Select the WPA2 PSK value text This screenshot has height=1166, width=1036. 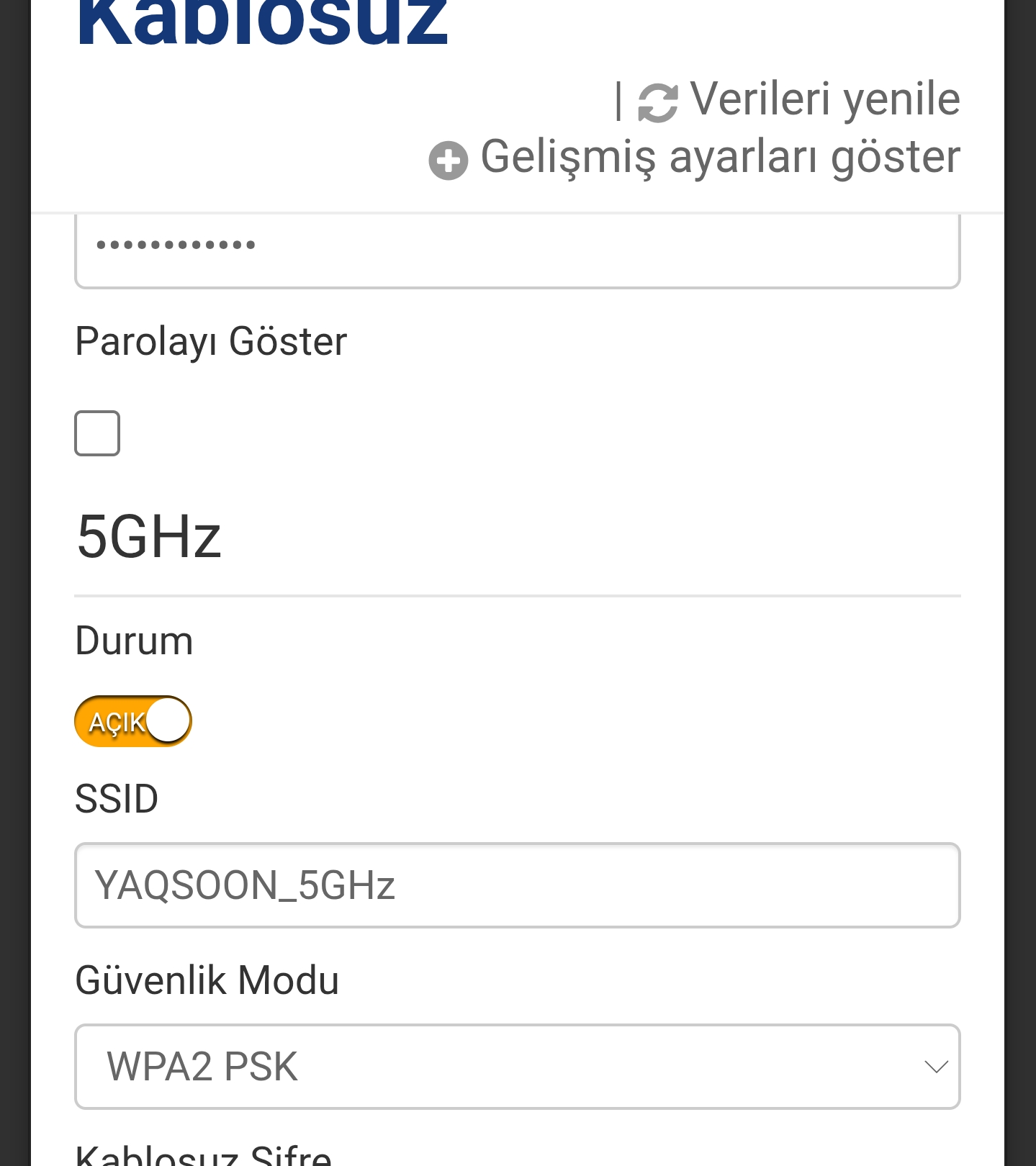[x=202, y=1066]
